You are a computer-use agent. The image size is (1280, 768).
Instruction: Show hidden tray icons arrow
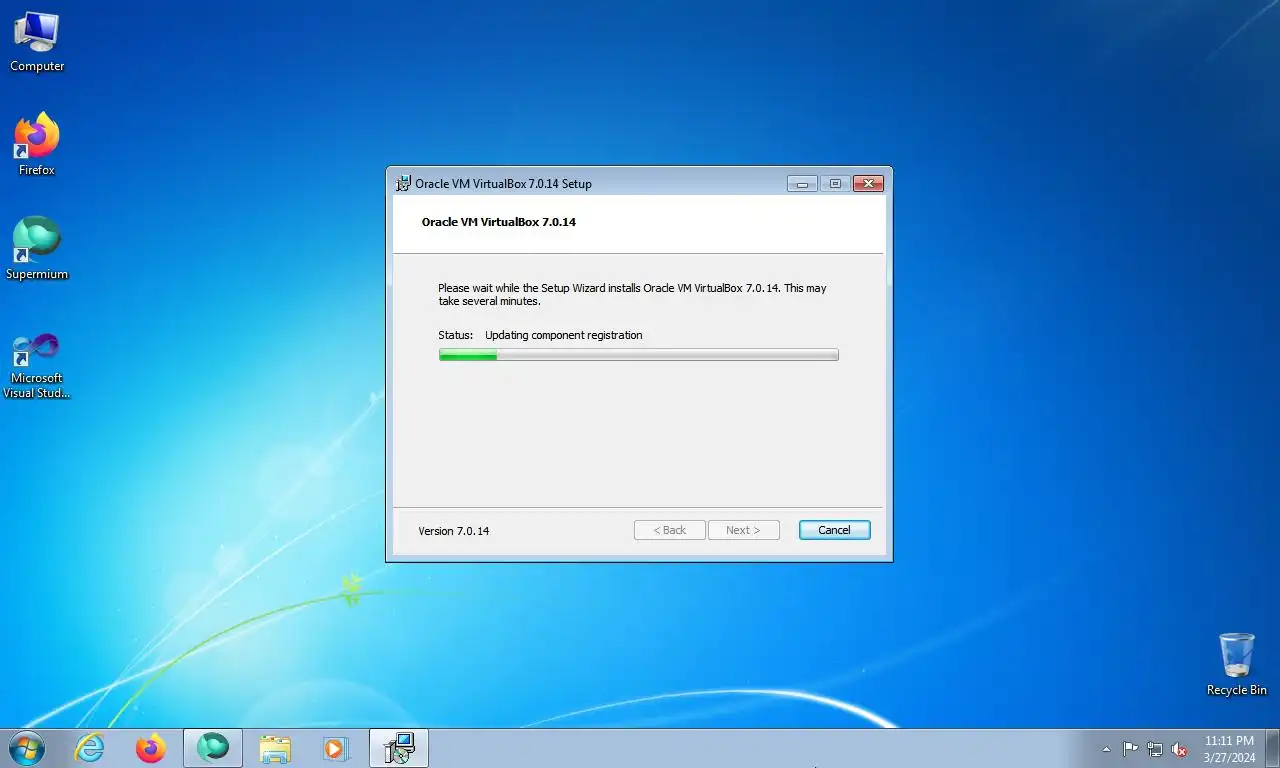pos(1106,749)
